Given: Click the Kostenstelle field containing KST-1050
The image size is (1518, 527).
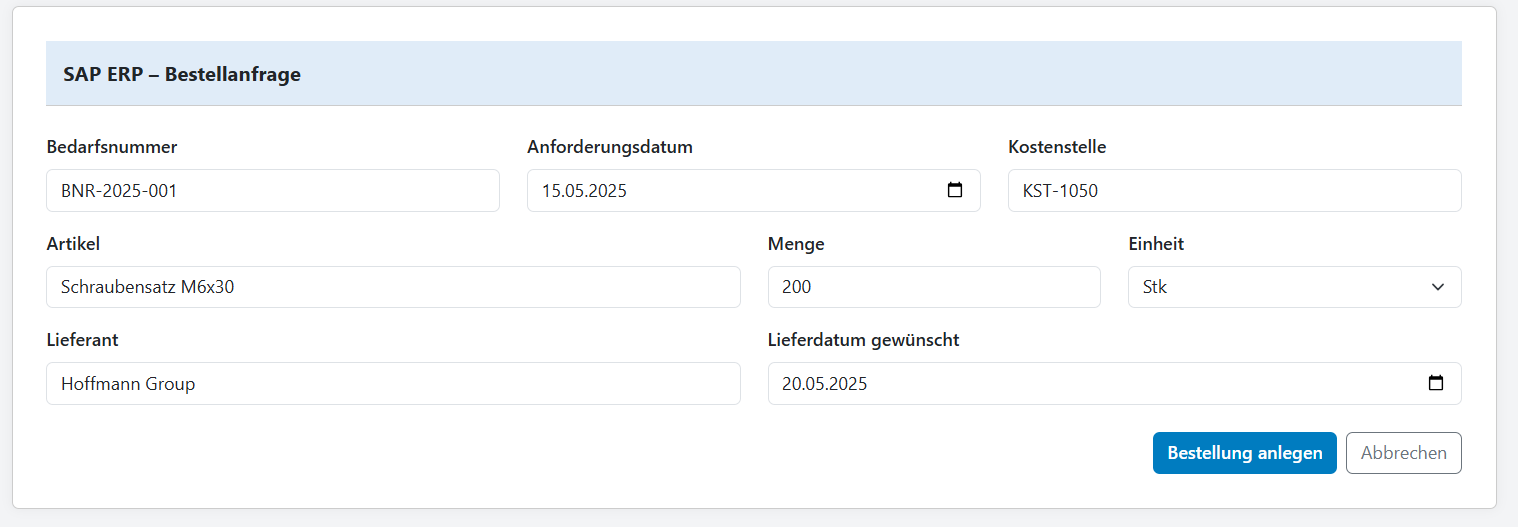Looking at the screenshot, I should pos(1234,190).
